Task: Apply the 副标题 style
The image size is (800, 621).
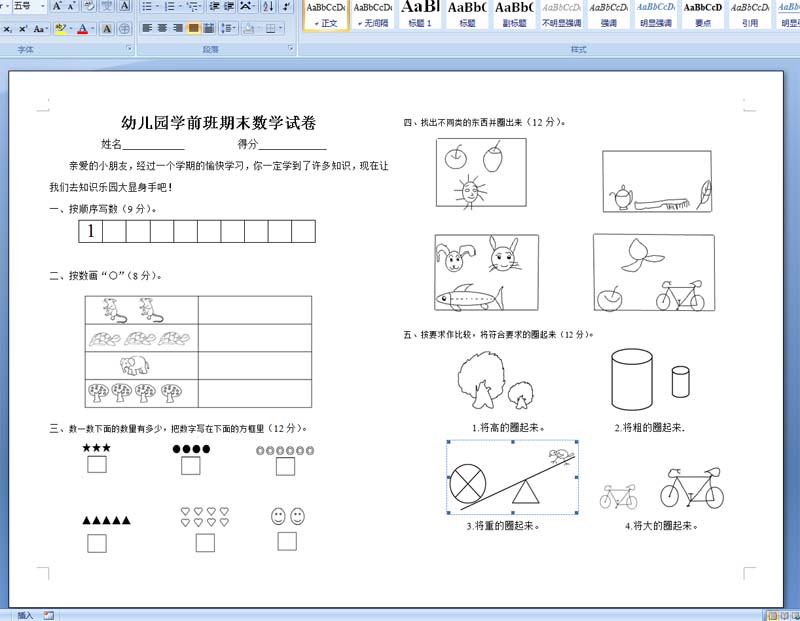Action: point(514,15)
